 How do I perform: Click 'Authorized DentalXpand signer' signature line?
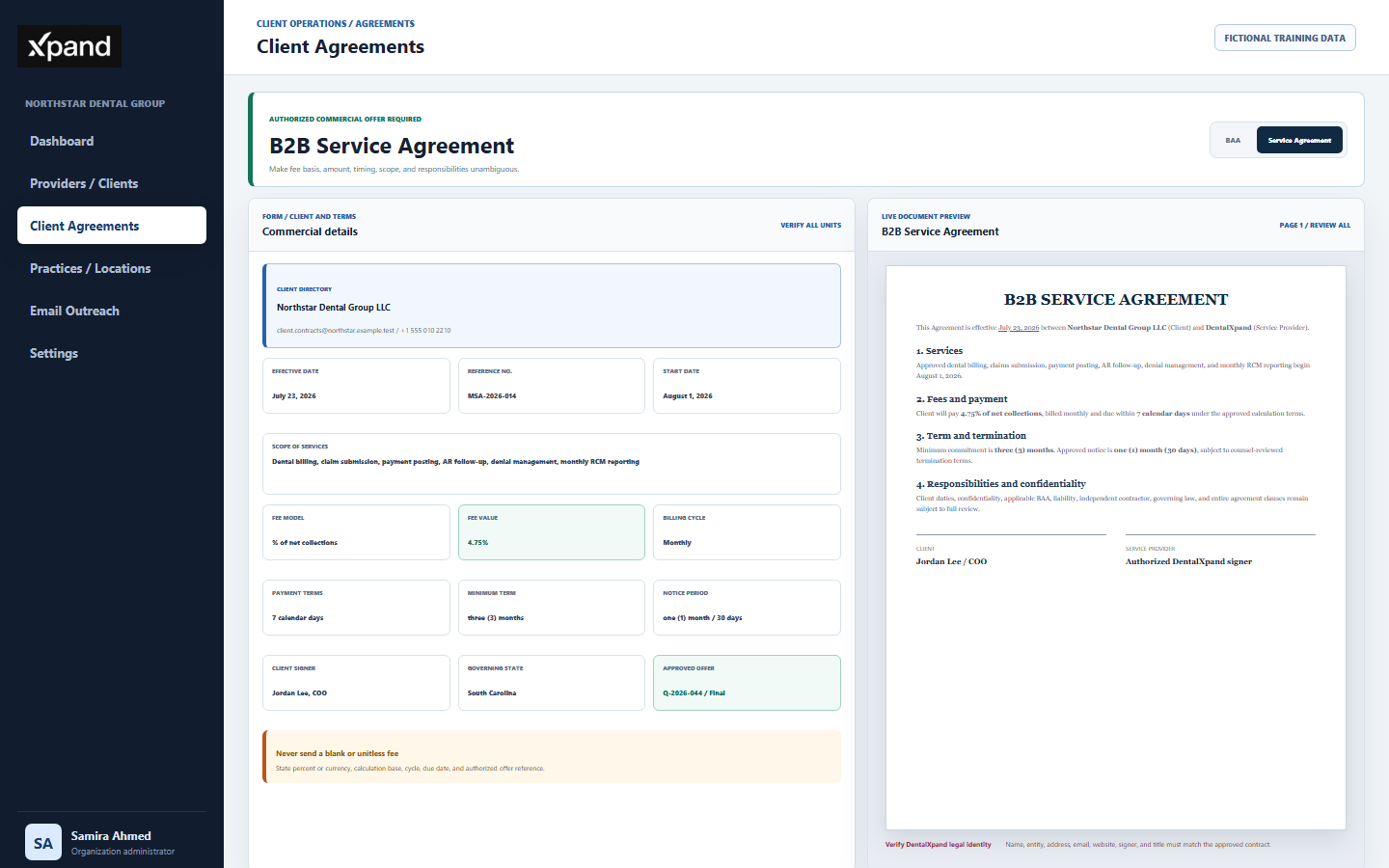click(1188, 561)
